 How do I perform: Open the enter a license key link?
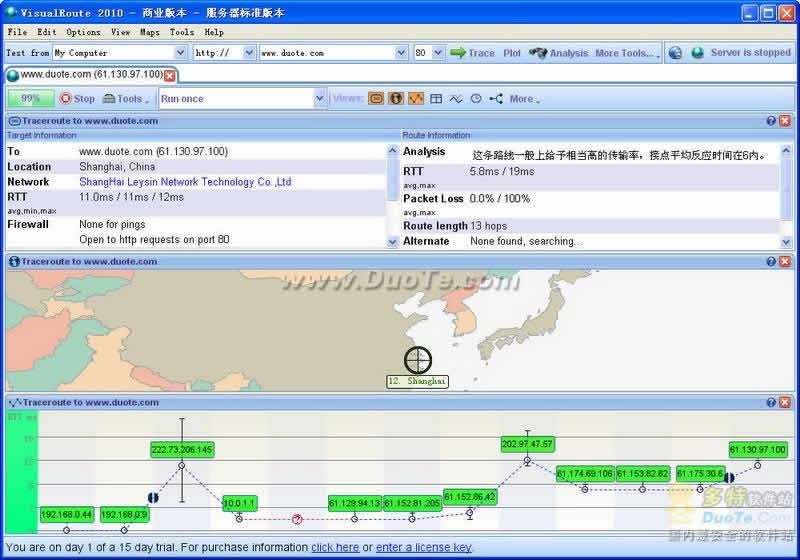[x=423, y=547]
